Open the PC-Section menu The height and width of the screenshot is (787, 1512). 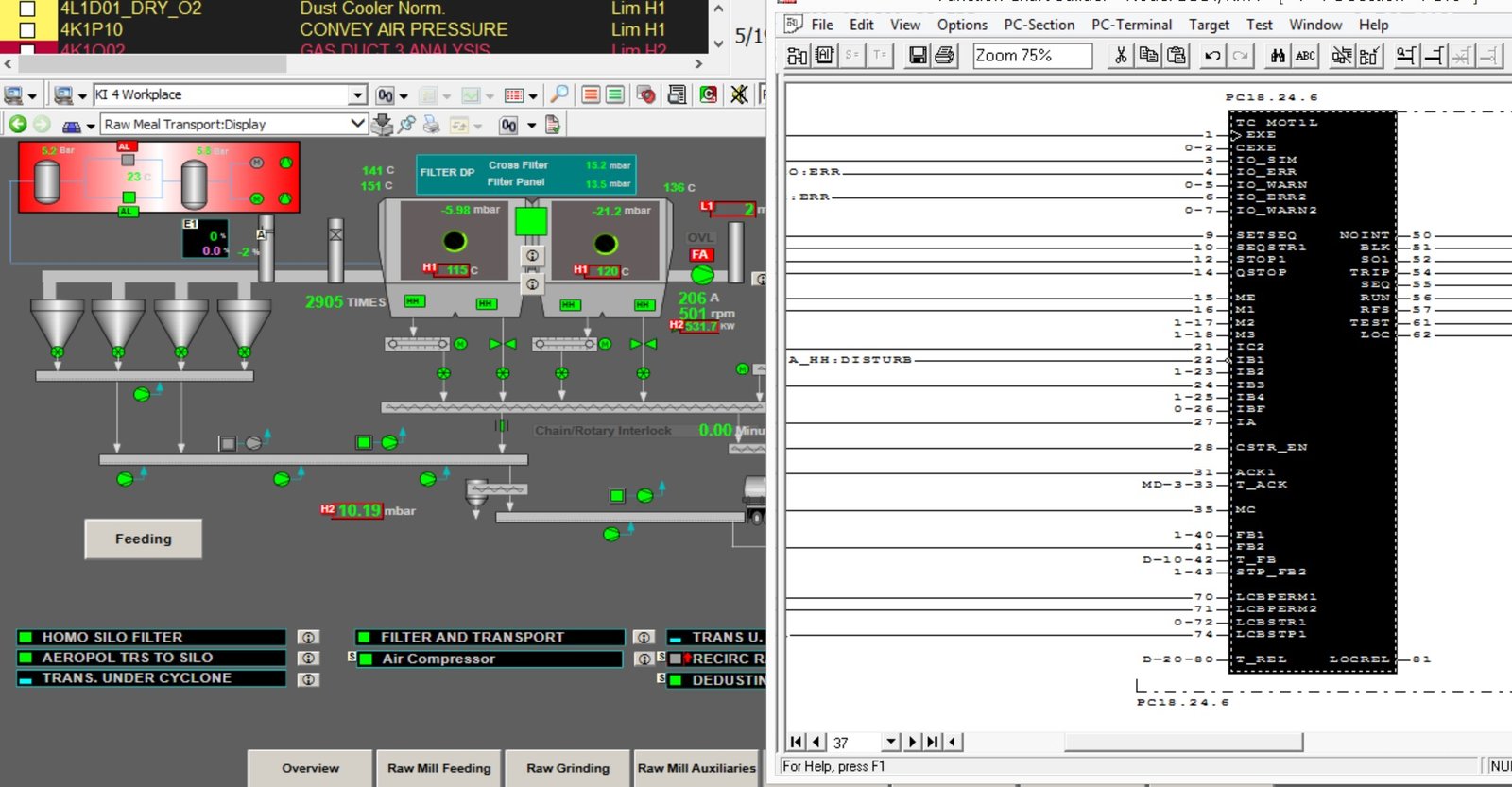point(1039,25)
